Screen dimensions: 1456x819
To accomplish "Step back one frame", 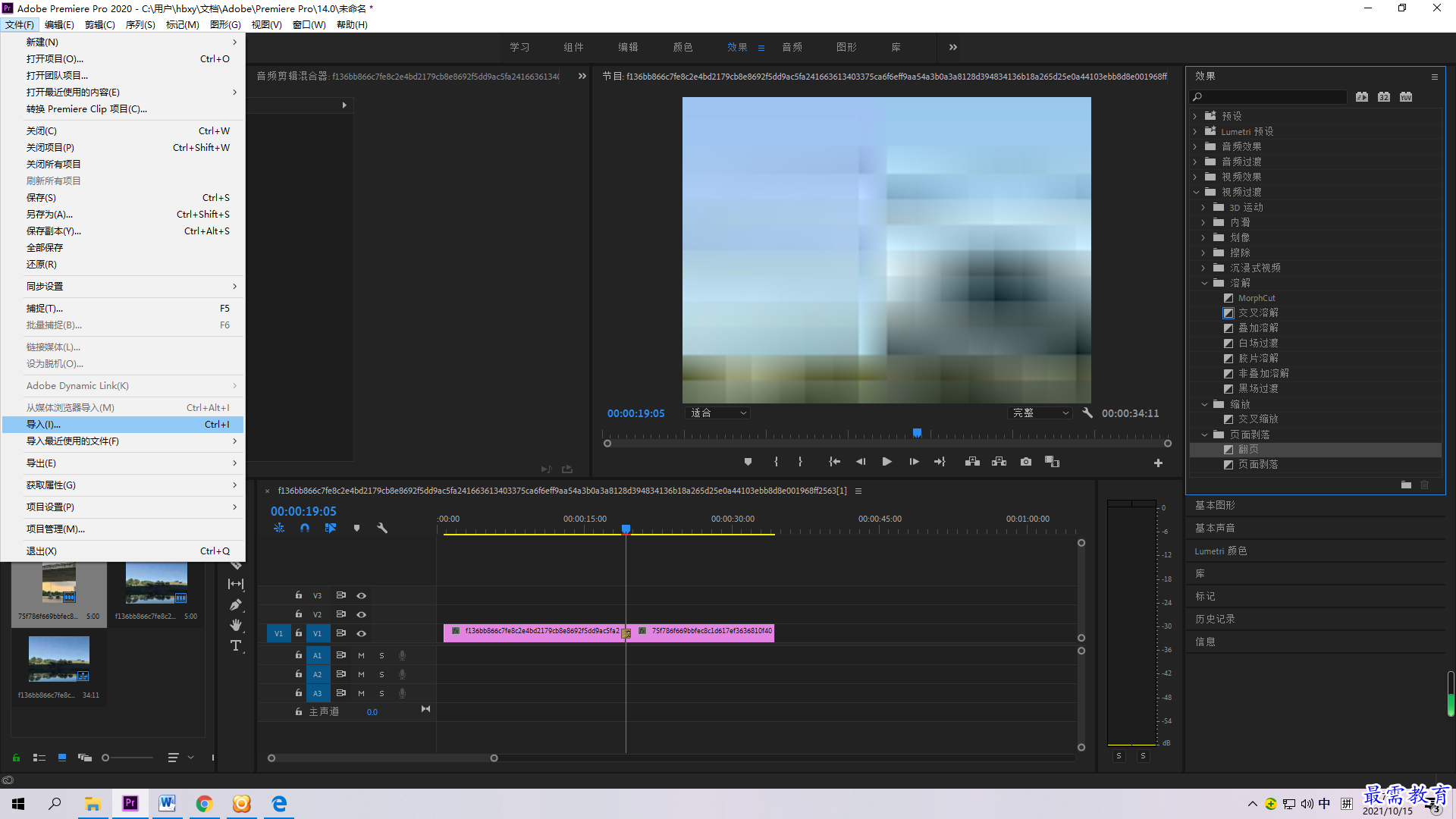I will tap(860, 462).
